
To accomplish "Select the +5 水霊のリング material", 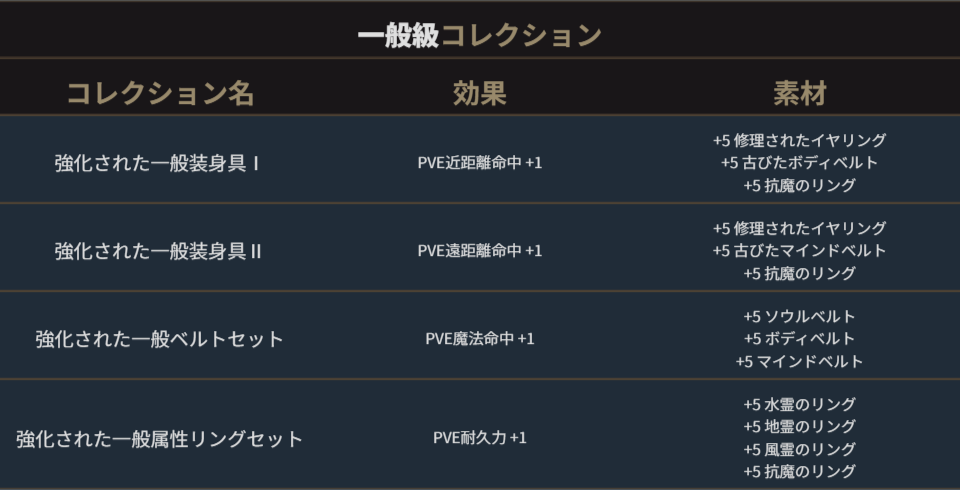I will click(x=799, y=405).
